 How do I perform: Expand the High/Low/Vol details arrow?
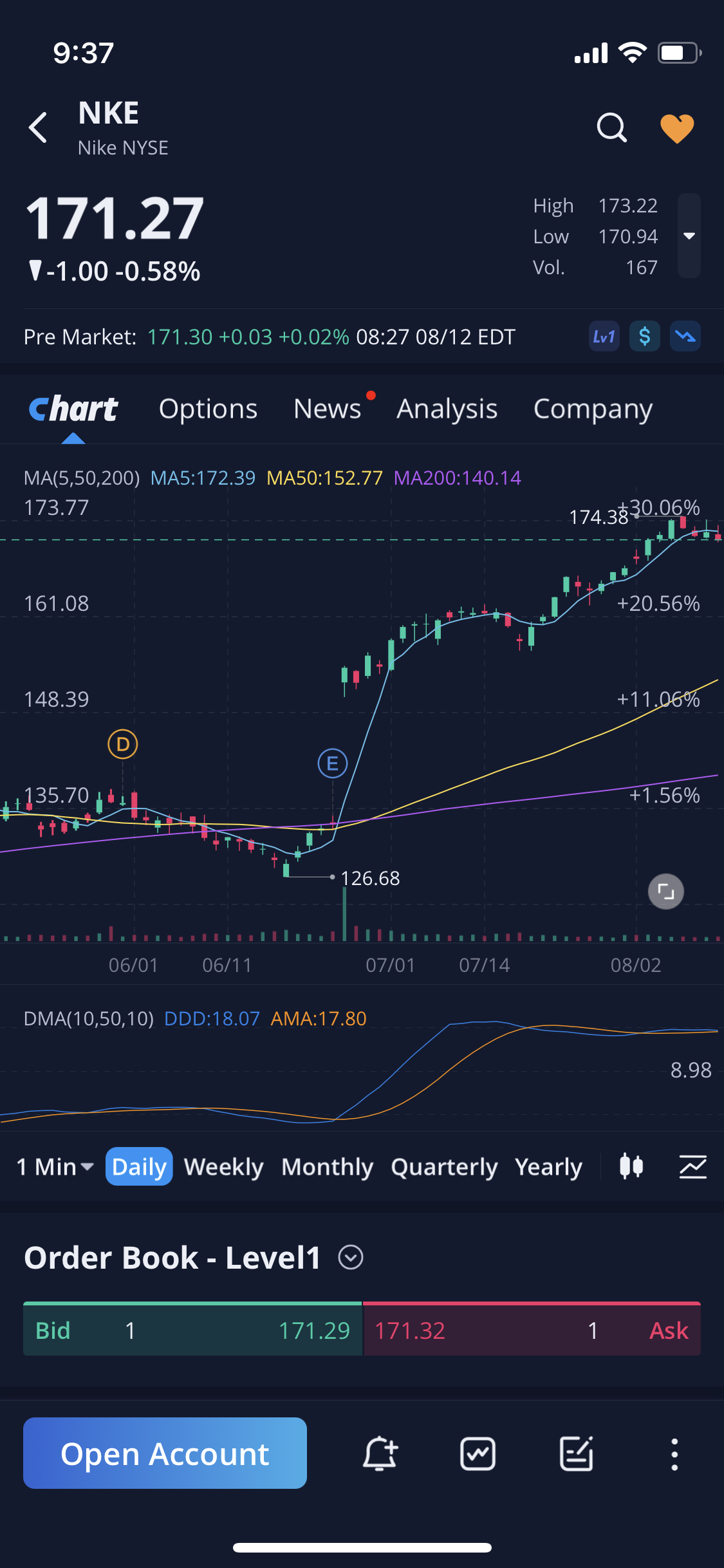[689, 236]
